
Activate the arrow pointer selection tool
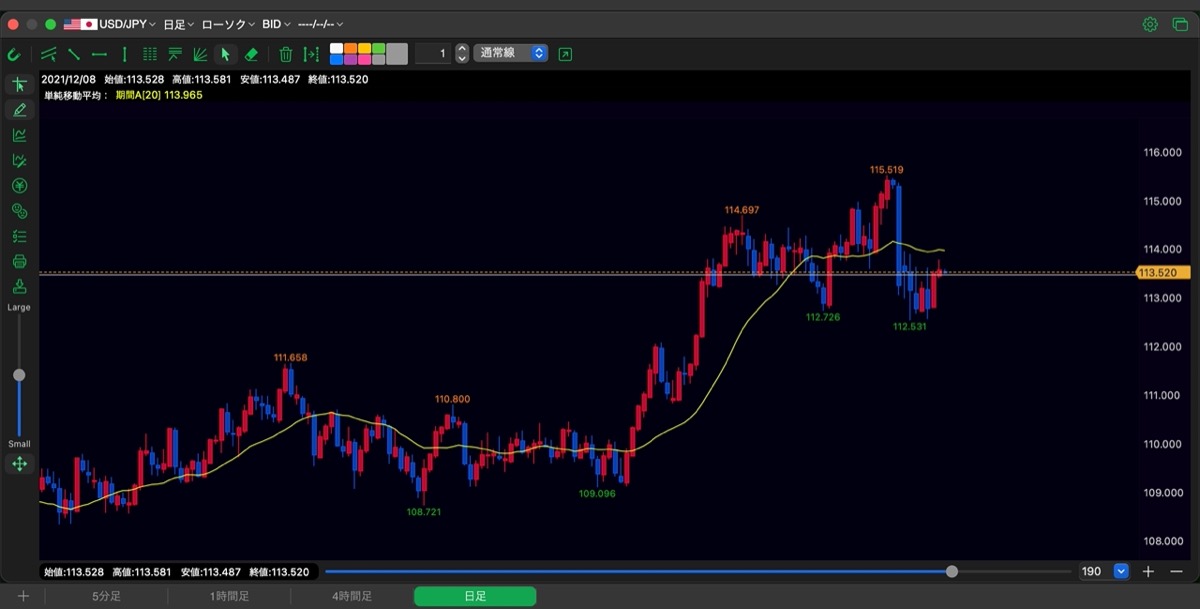tap(225, 54)
